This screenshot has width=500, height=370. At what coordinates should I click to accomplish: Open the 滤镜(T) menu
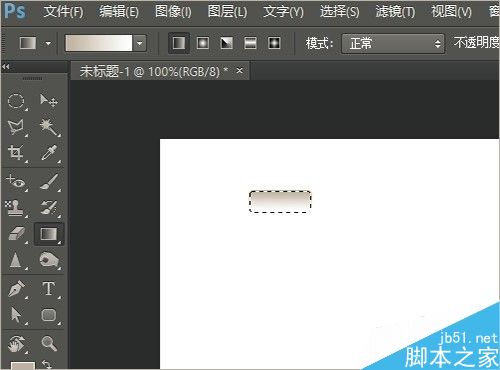tap(395, 12)
